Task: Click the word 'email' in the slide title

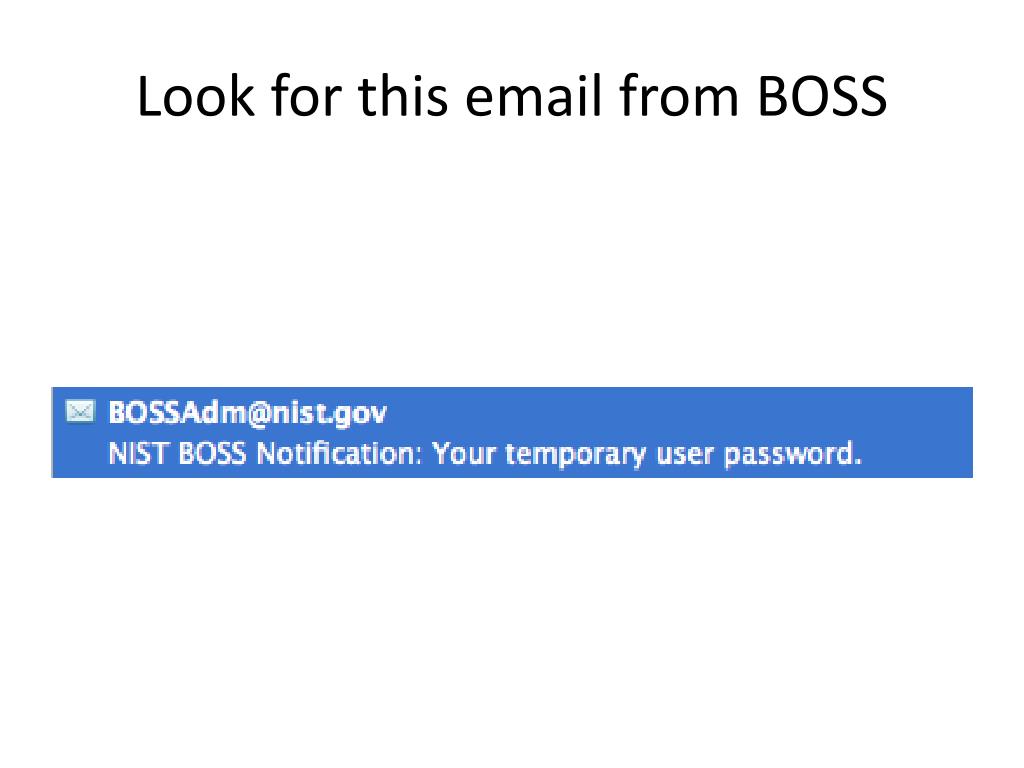Action: tap(533, 96)
